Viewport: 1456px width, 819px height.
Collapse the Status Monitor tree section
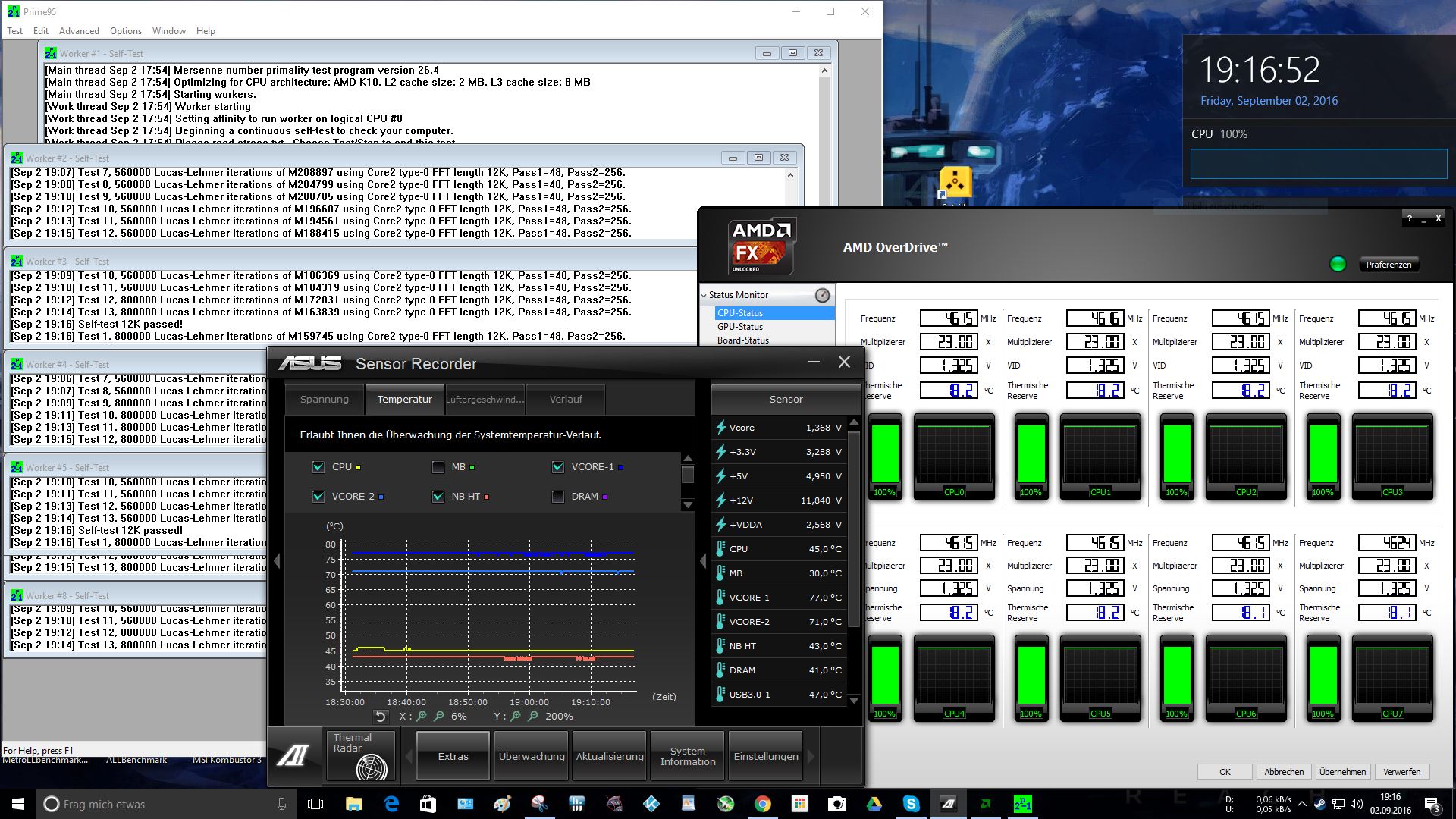coord(704,295)
